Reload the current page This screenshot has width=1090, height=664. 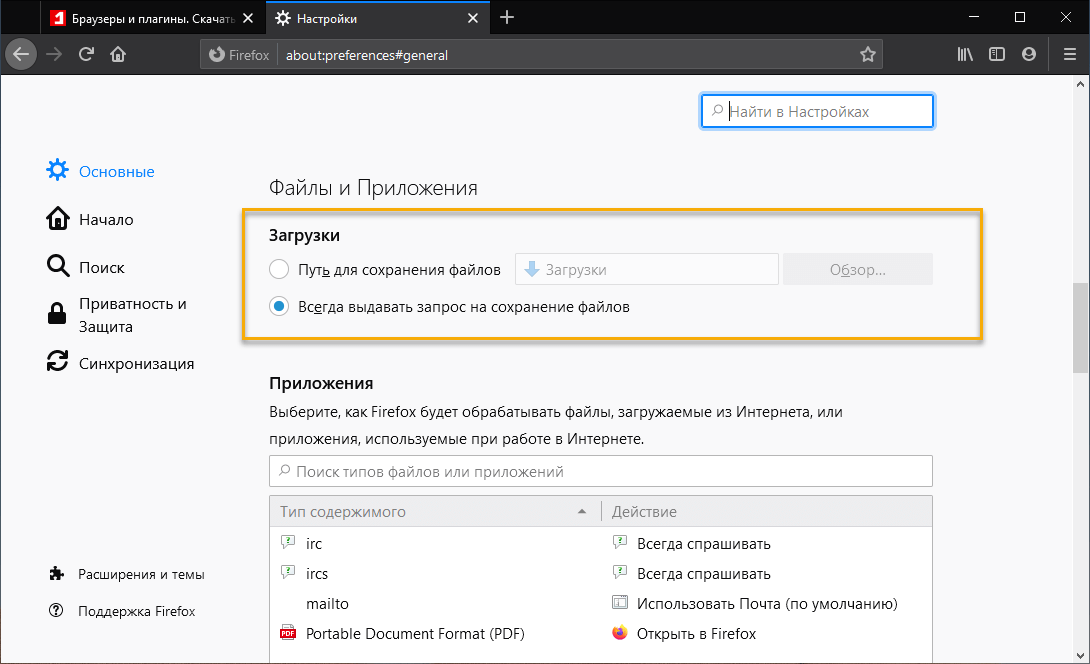[87, 55]
